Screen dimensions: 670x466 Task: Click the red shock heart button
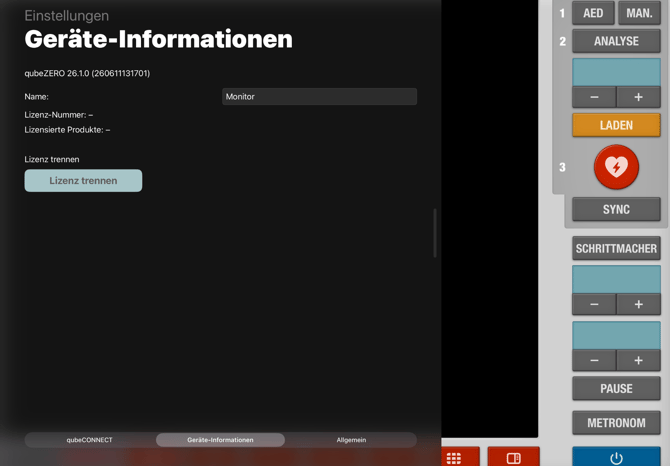(x=616, y=167)
